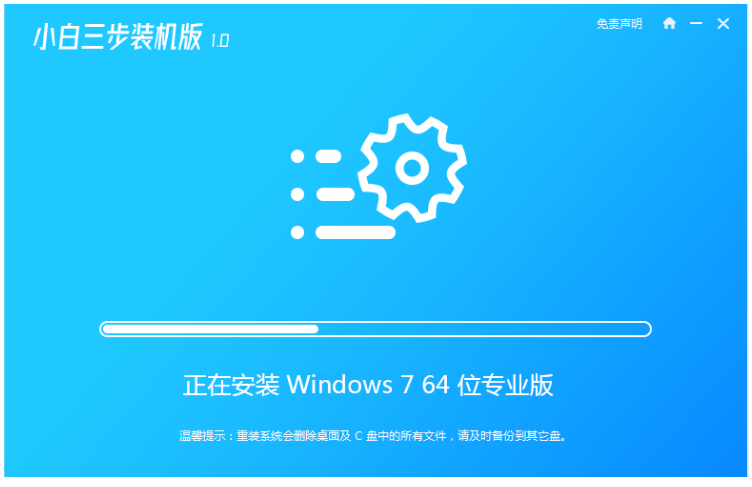Click the center hole of the gear
Screen dimensions: 752x487
coord(412,168)
